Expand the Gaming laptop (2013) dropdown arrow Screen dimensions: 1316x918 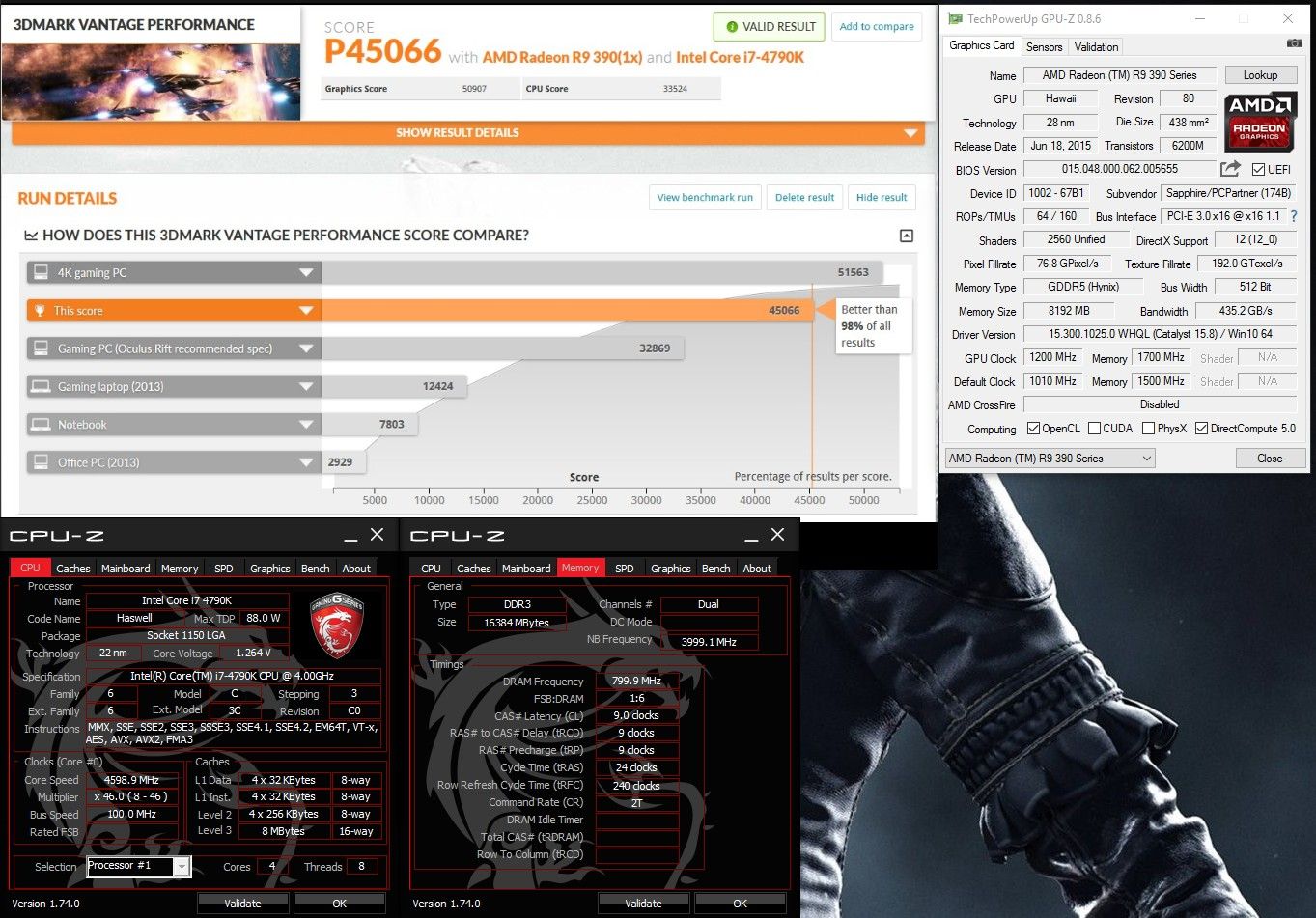pyautogui.click(x=306, y=387)
